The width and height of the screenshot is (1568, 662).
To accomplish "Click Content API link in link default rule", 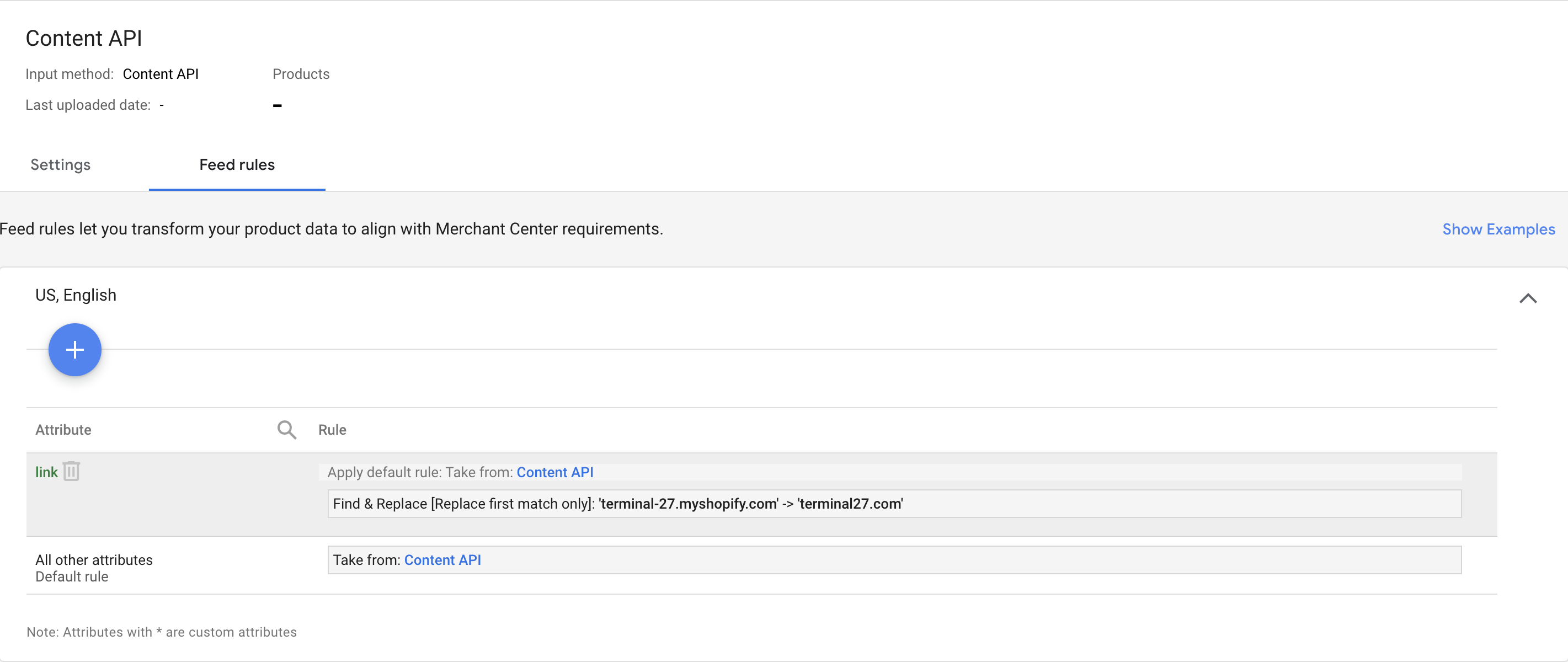I will pyautogui.click(x=554, y=472).
